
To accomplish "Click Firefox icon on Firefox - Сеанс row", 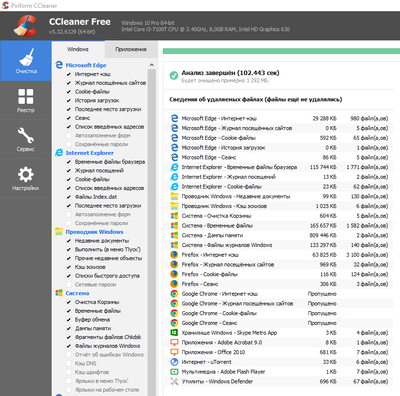I will (174, 284).
